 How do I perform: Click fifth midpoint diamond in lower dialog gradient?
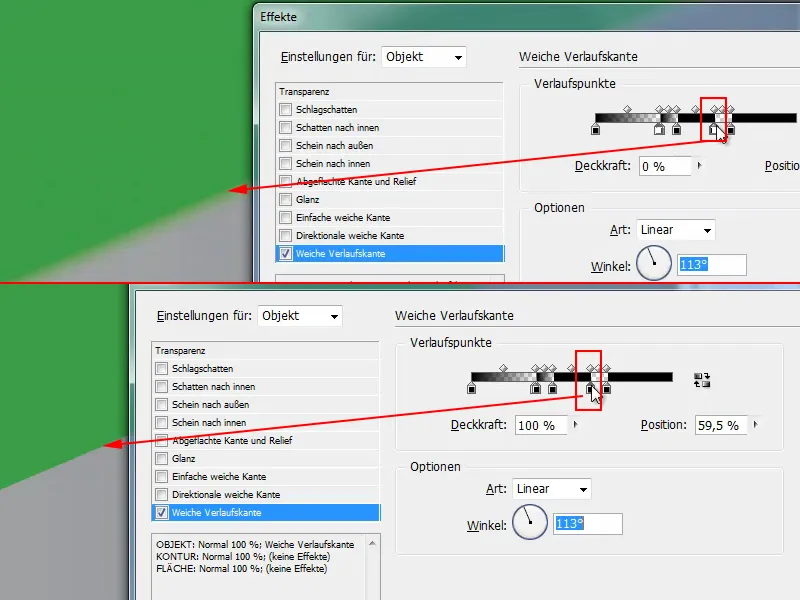tap(571, 368)
